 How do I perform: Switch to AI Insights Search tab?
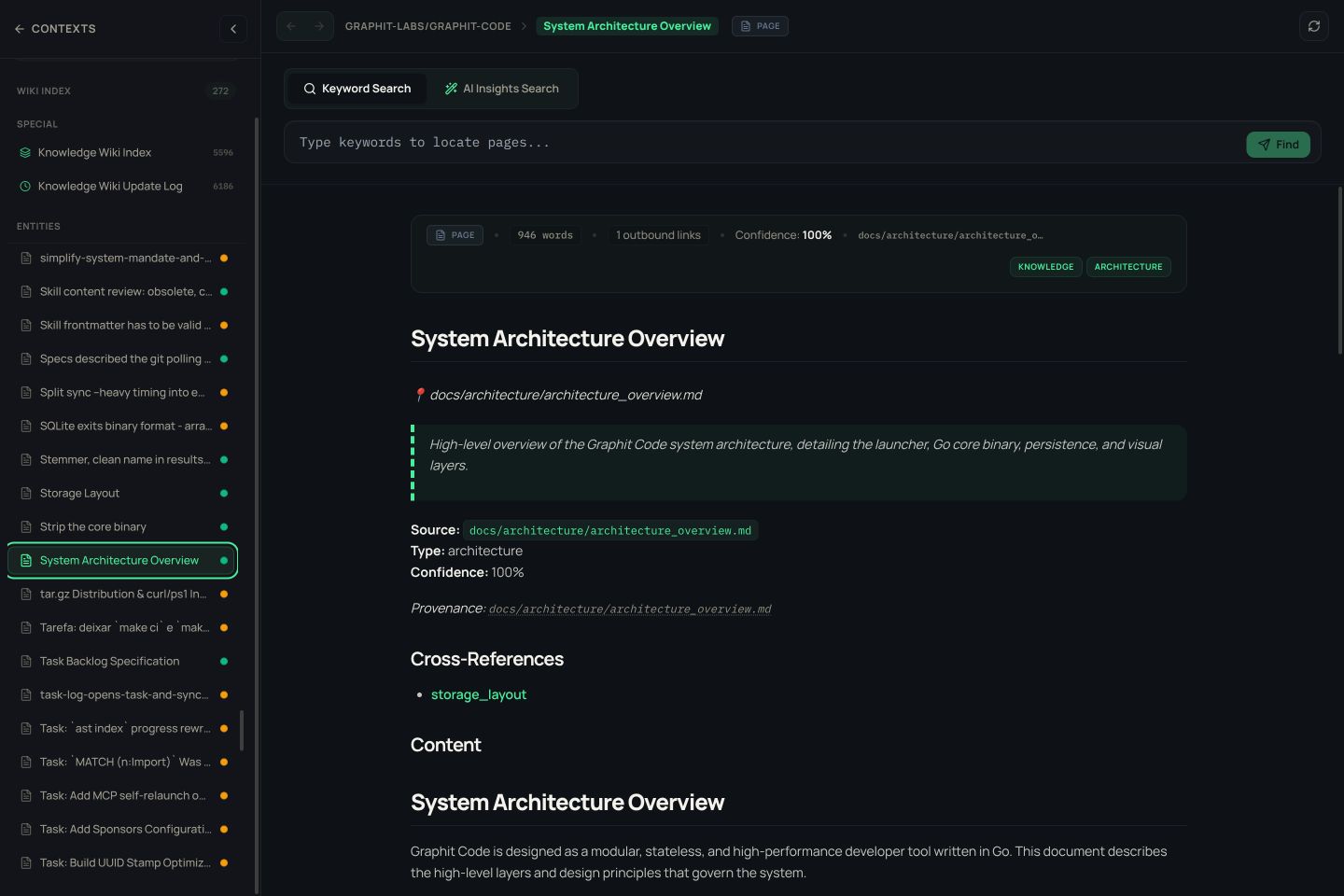tap(501, 89)
